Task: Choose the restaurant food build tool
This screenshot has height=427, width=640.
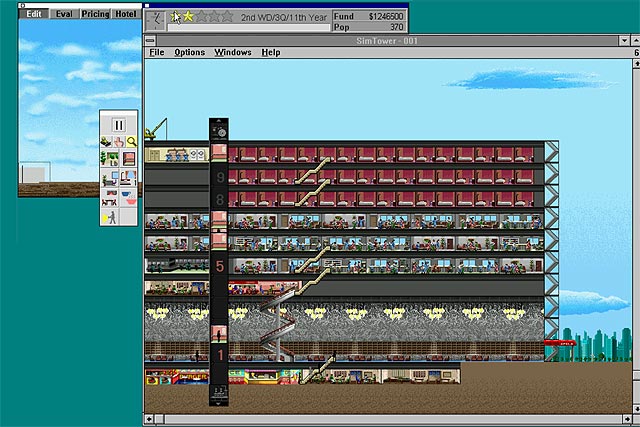Action: point(129,197)
